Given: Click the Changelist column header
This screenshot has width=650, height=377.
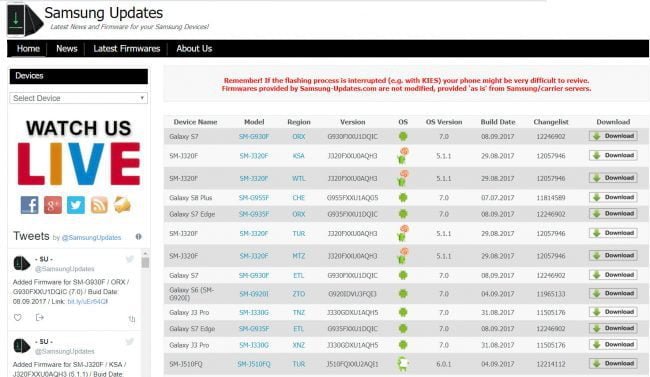Looking at the screenshot, I should 551,122.
